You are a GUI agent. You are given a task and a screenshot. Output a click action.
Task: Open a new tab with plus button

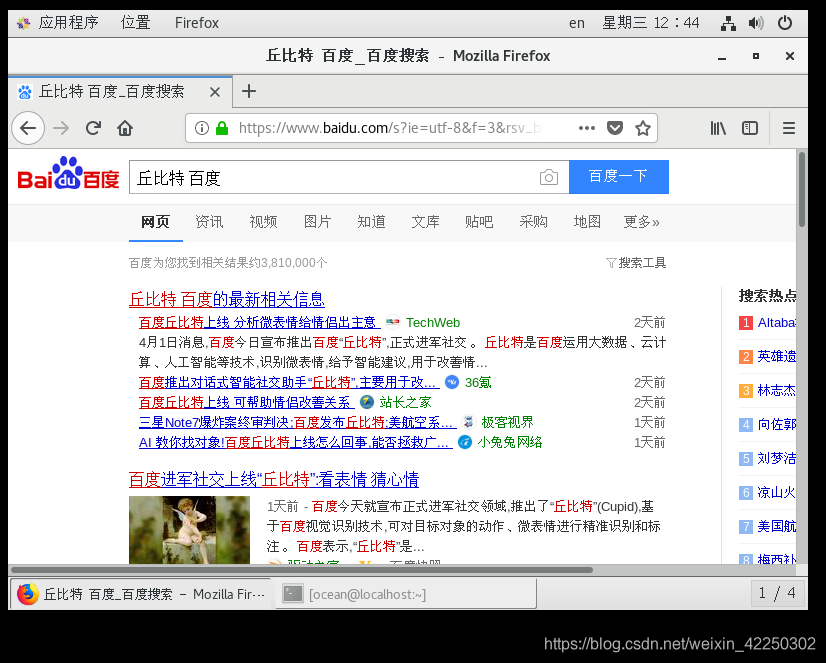tap(249, 91)
